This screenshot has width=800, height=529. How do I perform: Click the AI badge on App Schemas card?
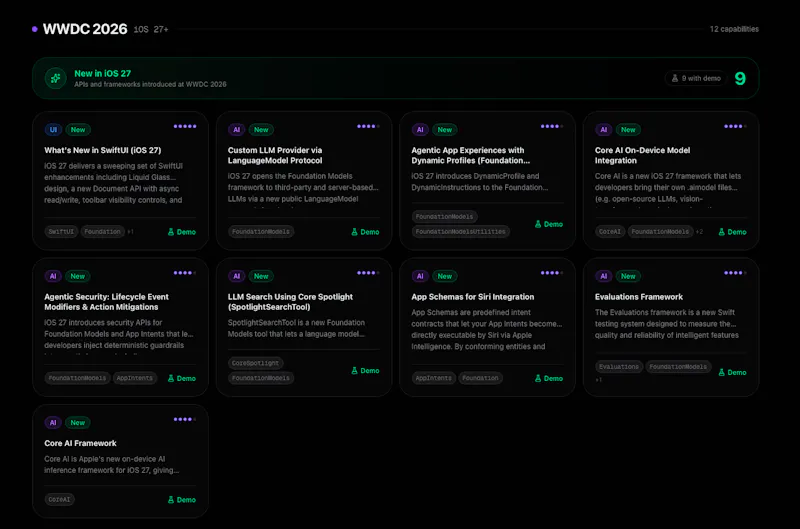(x=420, y=276)
